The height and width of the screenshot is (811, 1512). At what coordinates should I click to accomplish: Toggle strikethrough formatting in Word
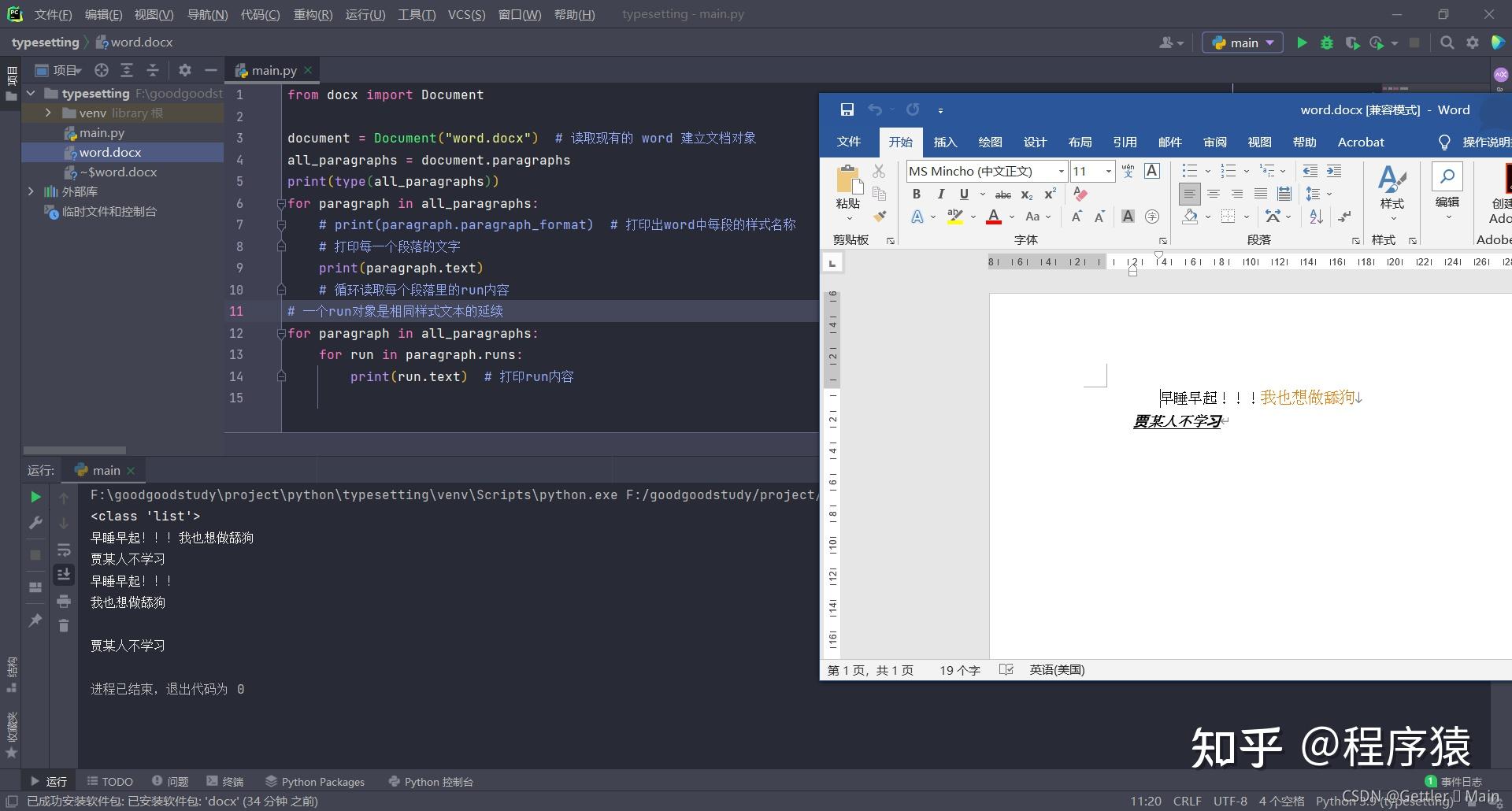coord(1002,194)
